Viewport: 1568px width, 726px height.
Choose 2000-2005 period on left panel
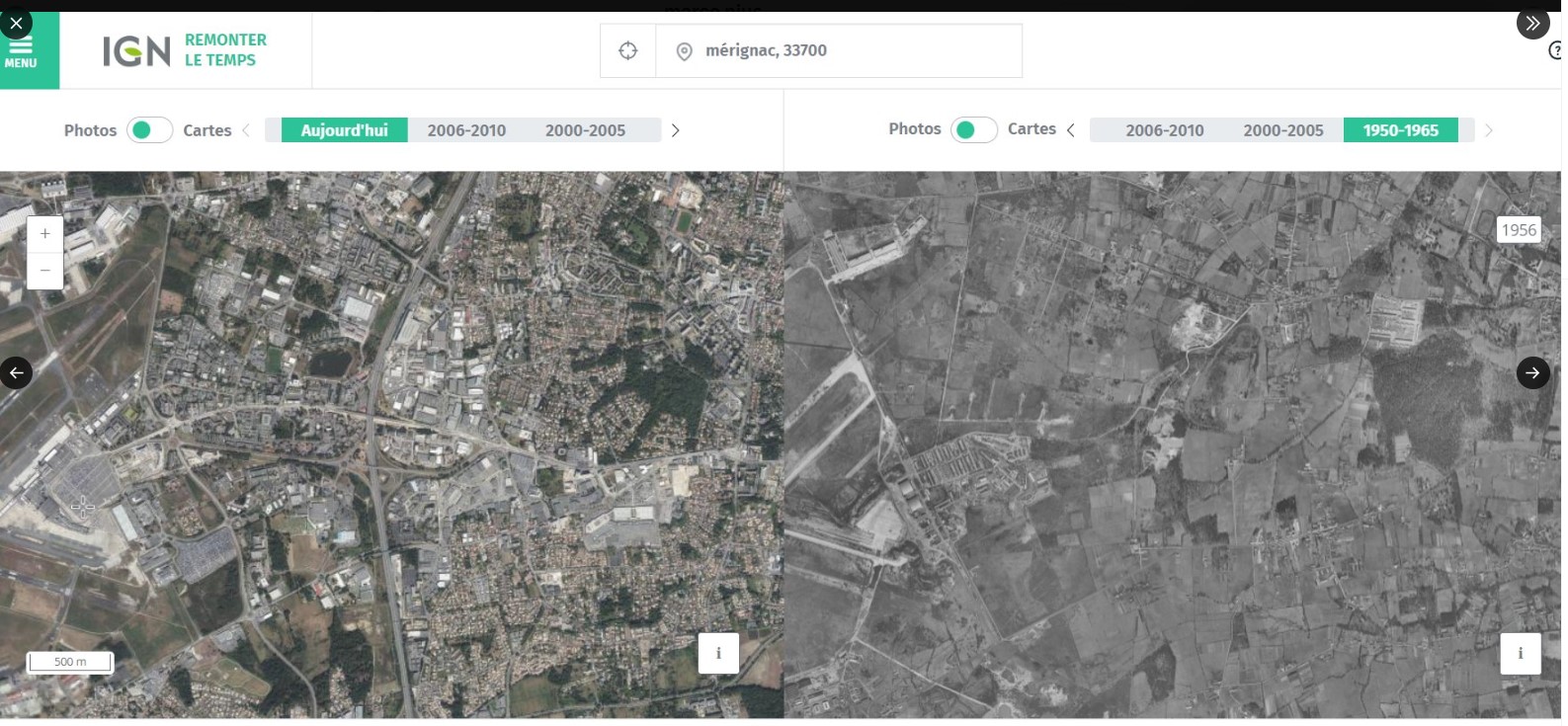(x=585, y=130)
